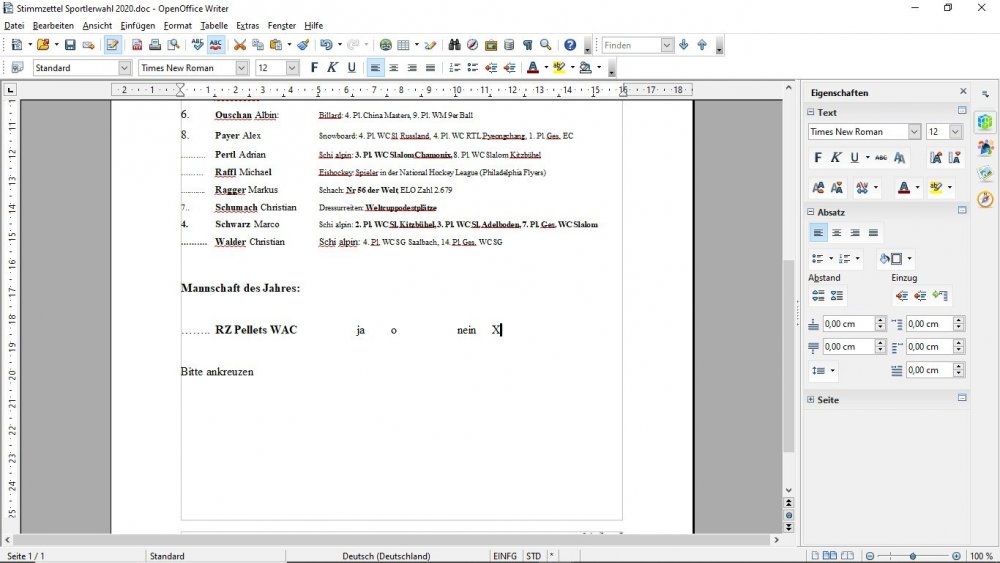The width and height of the screenshot is (1000, 563).
Task: Toggle Italic K in formatting toolbar
Action: pyautogui.click(x=332, y=68)
